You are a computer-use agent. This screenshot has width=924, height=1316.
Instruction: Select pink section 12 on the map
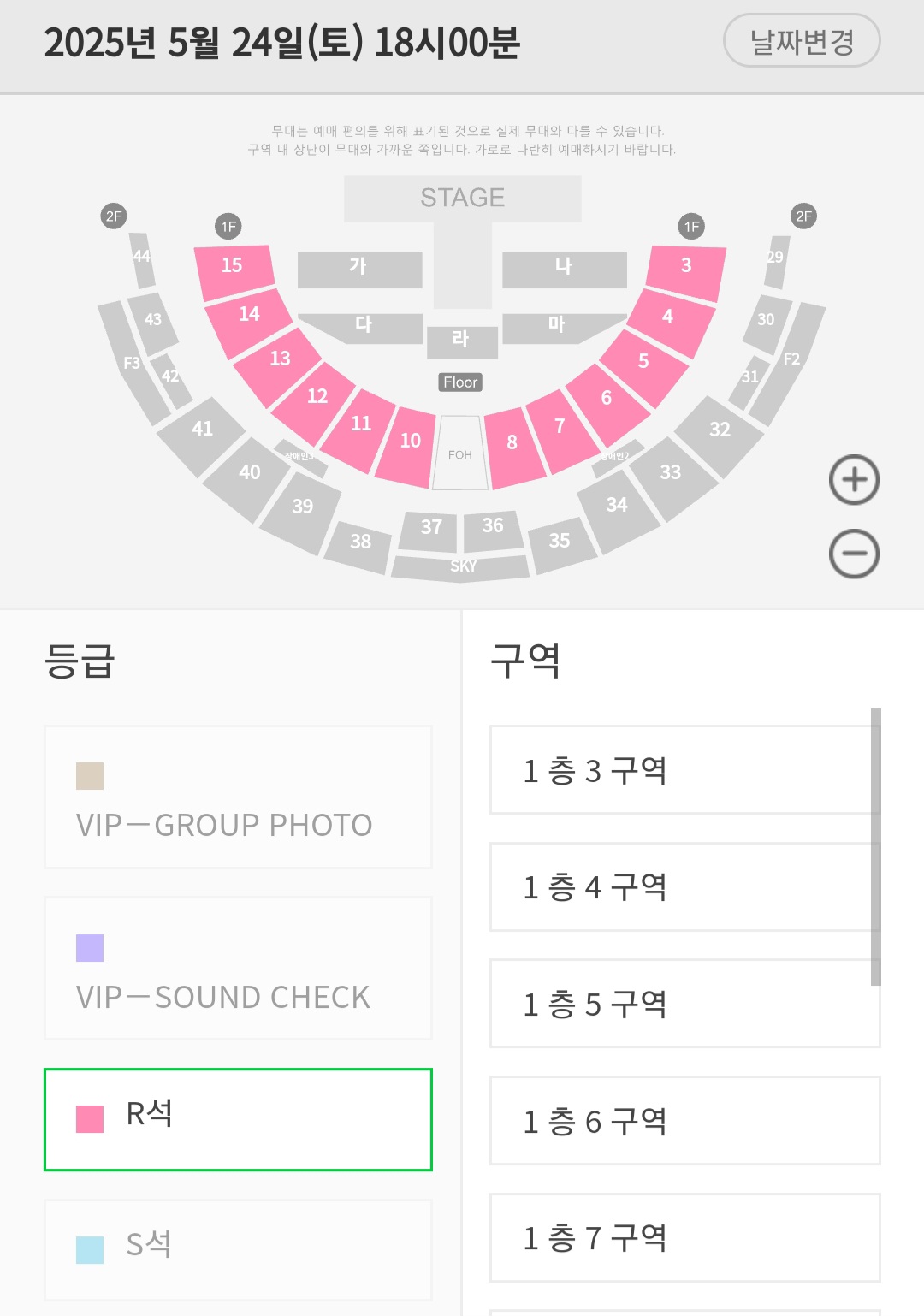click(x=315, y=400)
